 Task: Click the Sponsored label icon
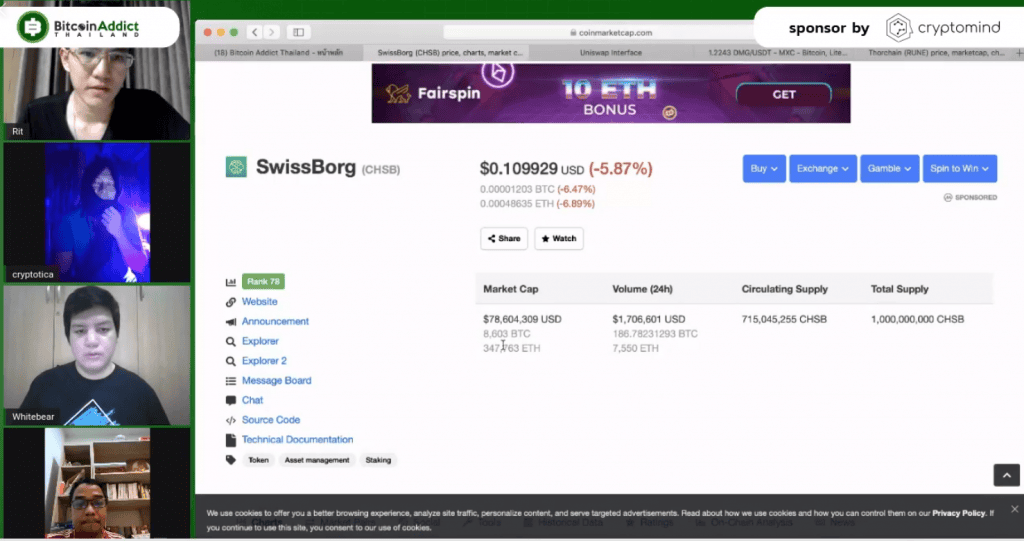[x=948, y=197]
